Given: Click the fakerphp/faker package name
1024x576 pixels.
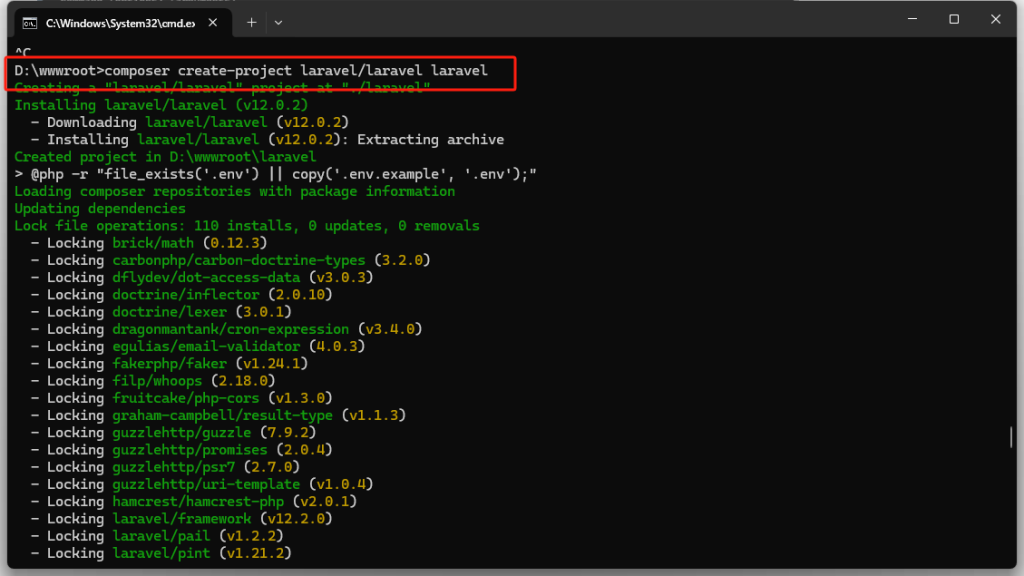Looking at the screenshot, I should click(x=169, y=364).
